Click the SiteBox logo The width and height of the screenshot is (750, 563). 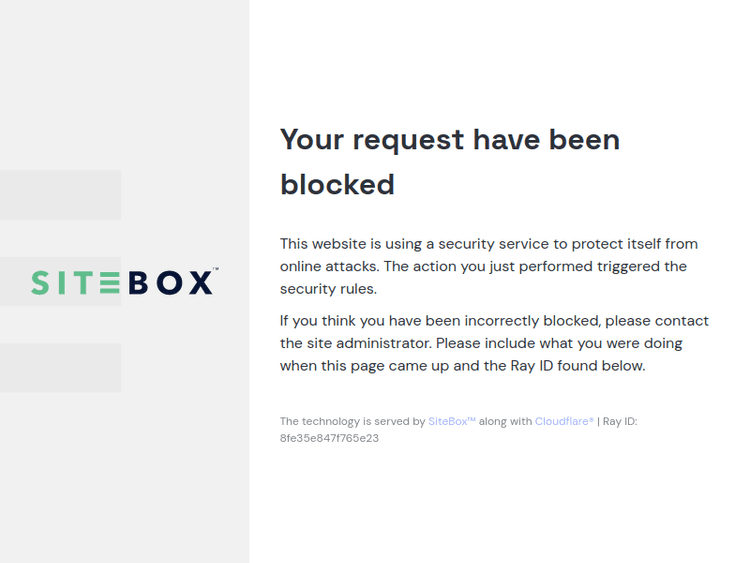(123, 283)
